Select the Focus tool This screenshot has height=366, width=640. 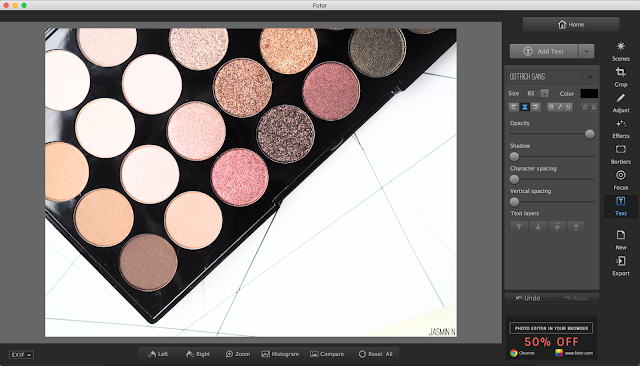click(x=620, y=180)
